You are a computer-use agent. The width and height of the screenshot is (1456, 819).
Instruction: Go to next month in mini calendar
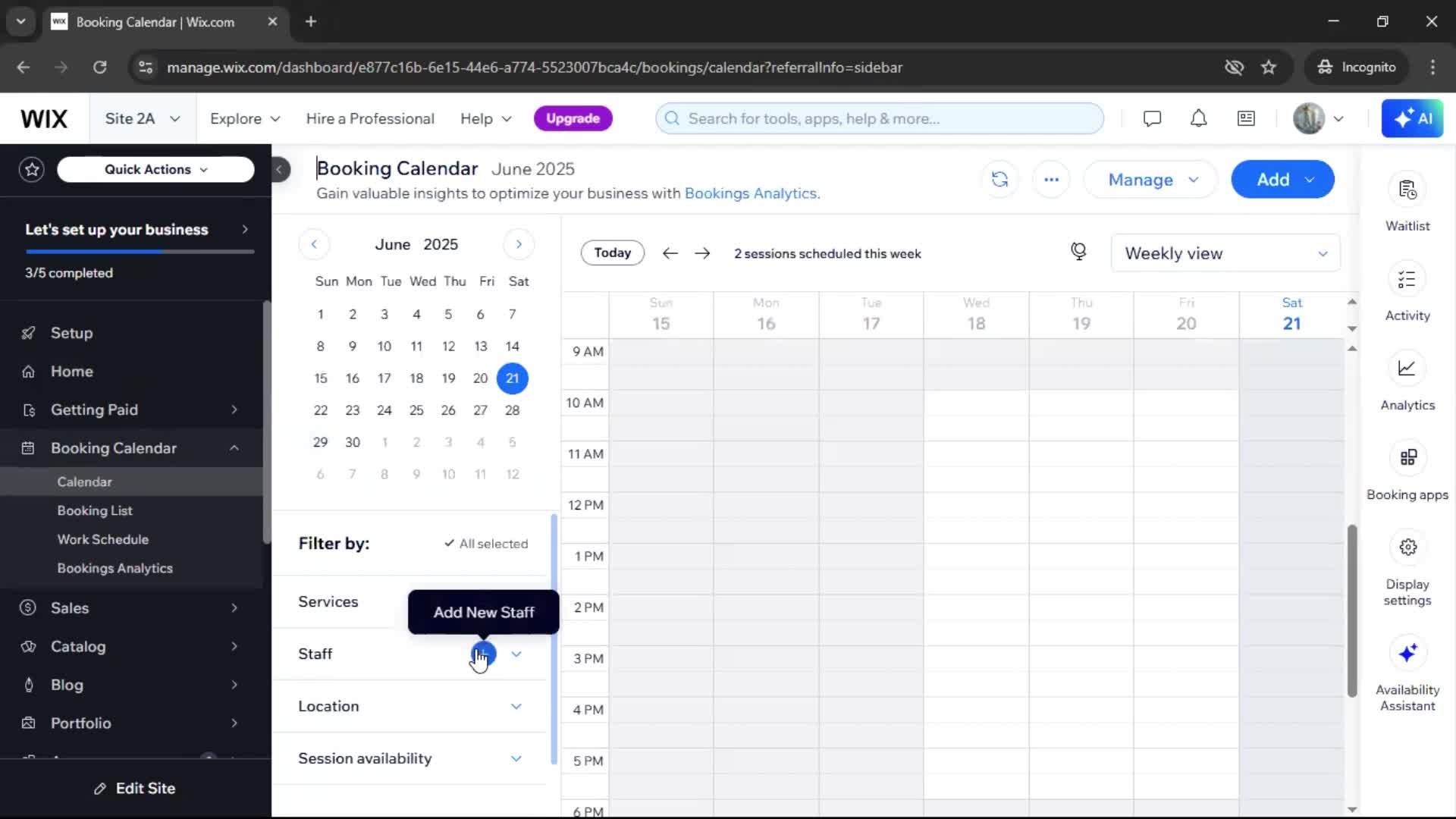[x=519, y=244]
